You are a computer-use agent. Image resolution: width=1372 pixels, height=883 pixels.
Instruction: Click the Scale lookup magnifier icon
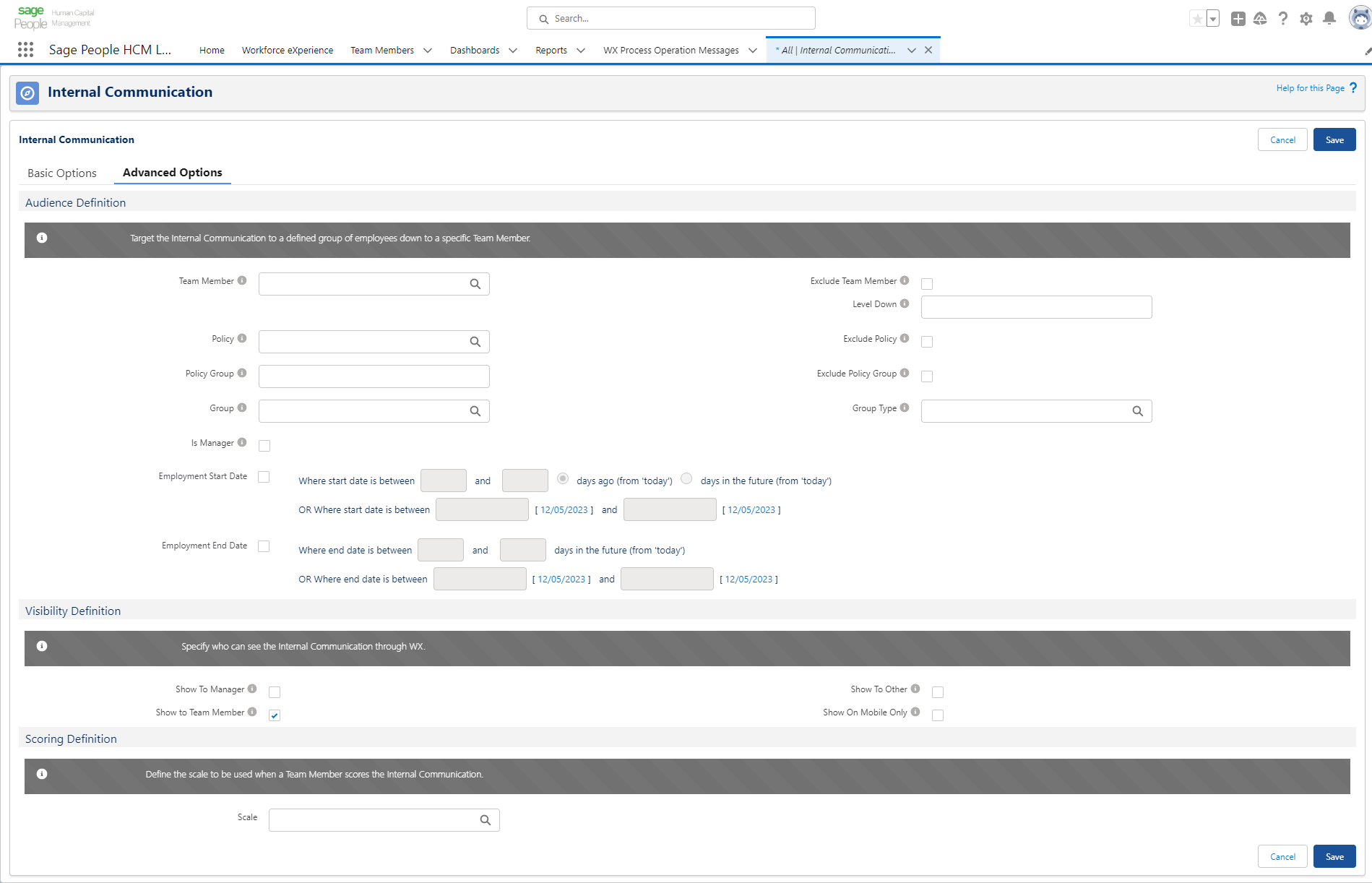[486, 820]
